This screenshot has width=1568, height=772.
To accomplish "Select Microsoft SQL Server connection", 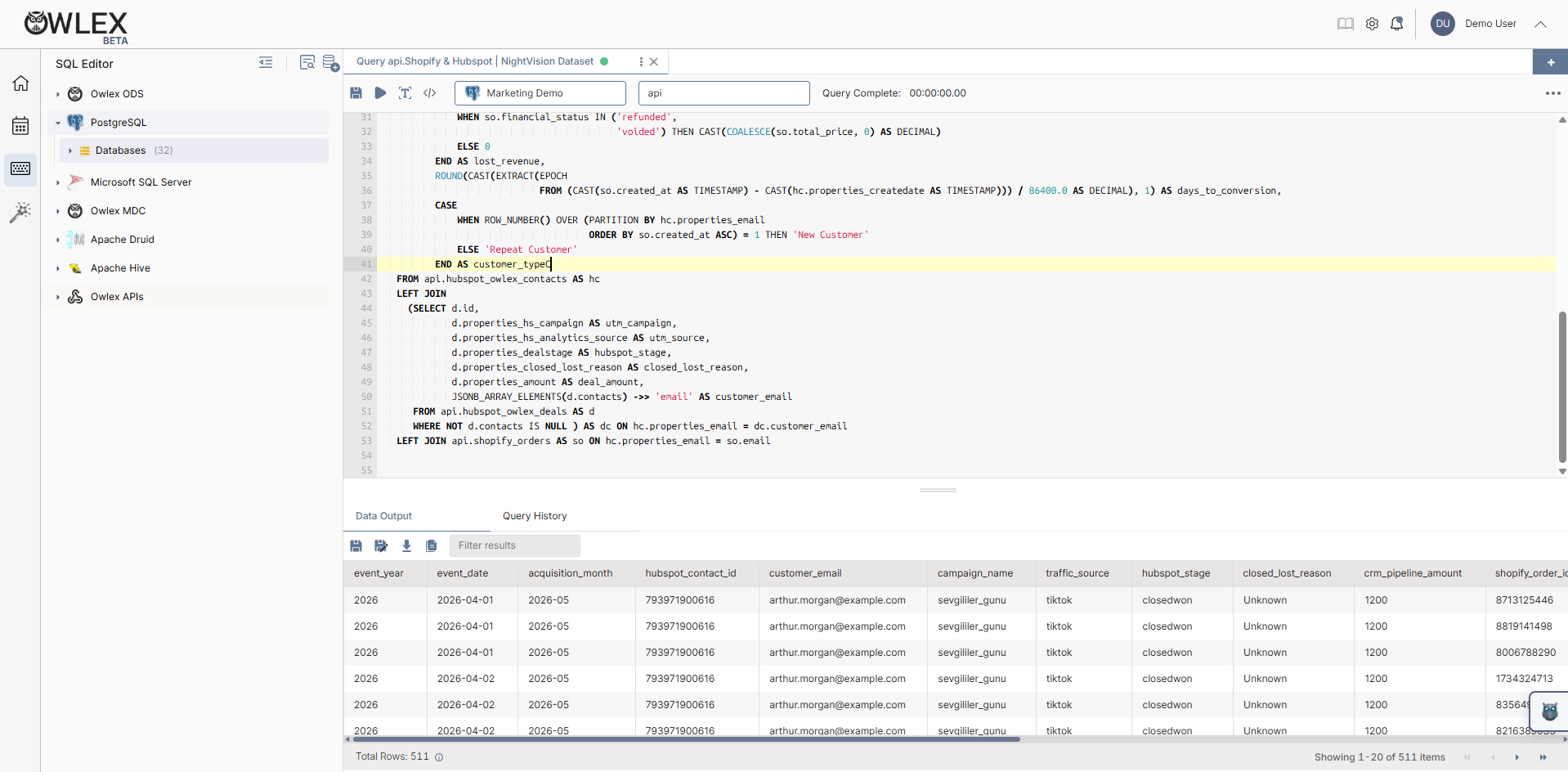I will coord(141,182).
